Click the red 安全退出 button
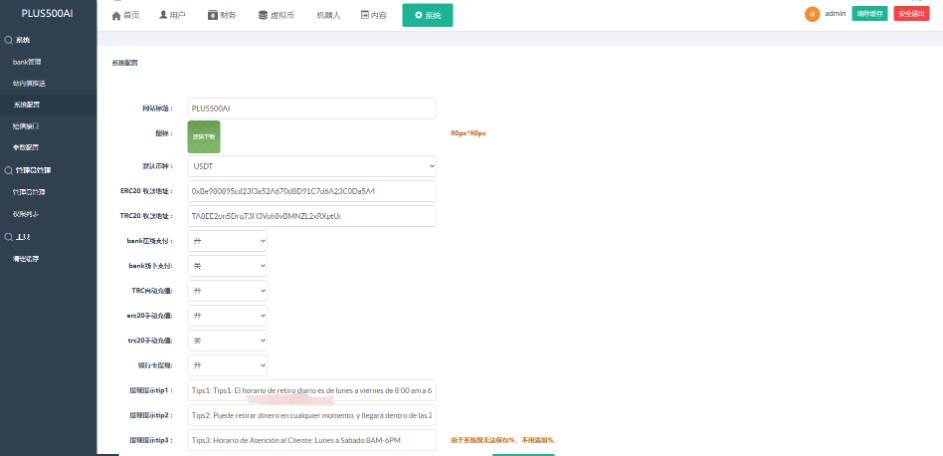 coord(911,14)
